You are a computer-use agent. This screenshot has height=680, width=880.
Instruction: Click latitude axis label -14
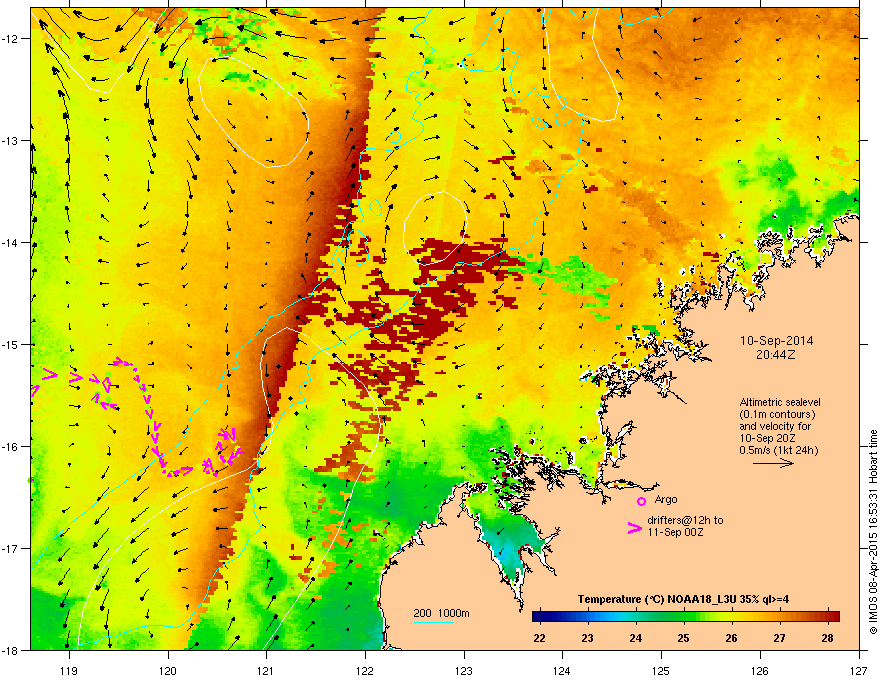click(x=11, y=242)
